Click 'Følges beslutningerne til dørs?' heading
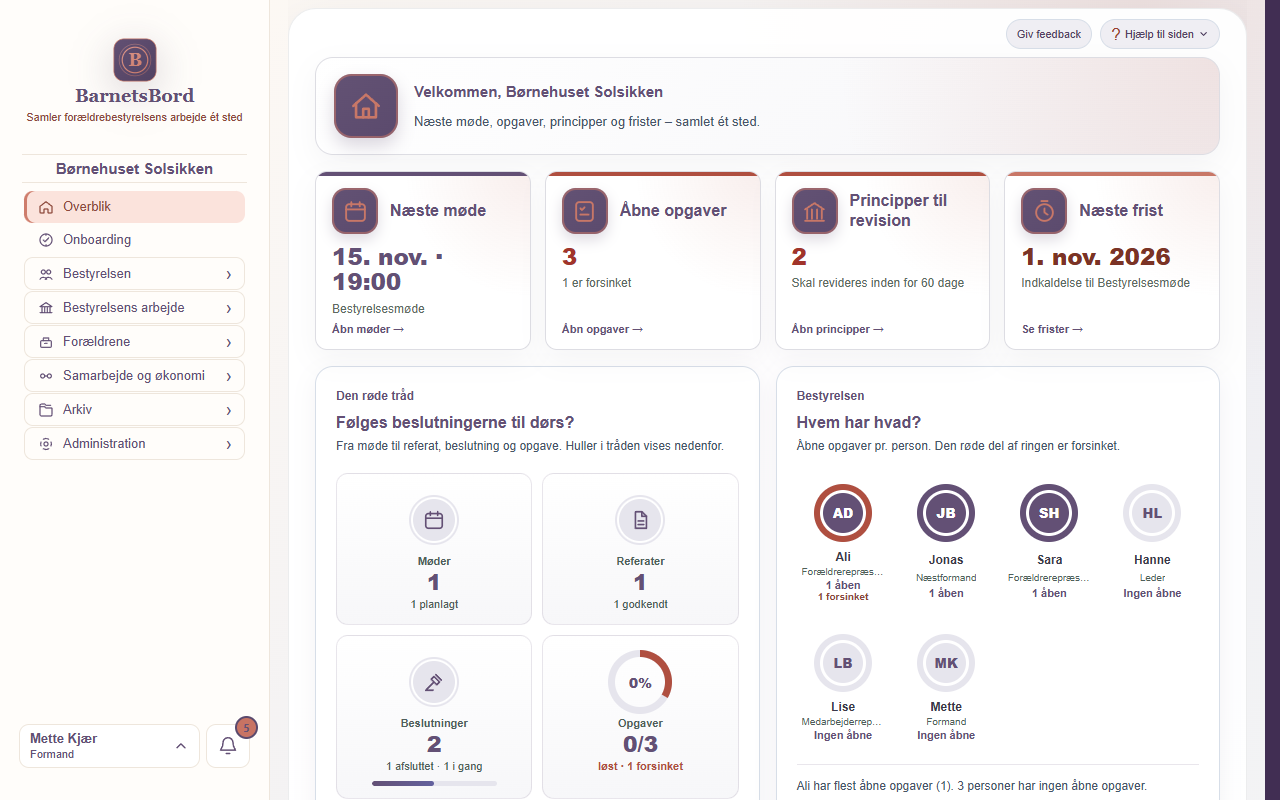The image size is (1280, 800). (456, 423)
